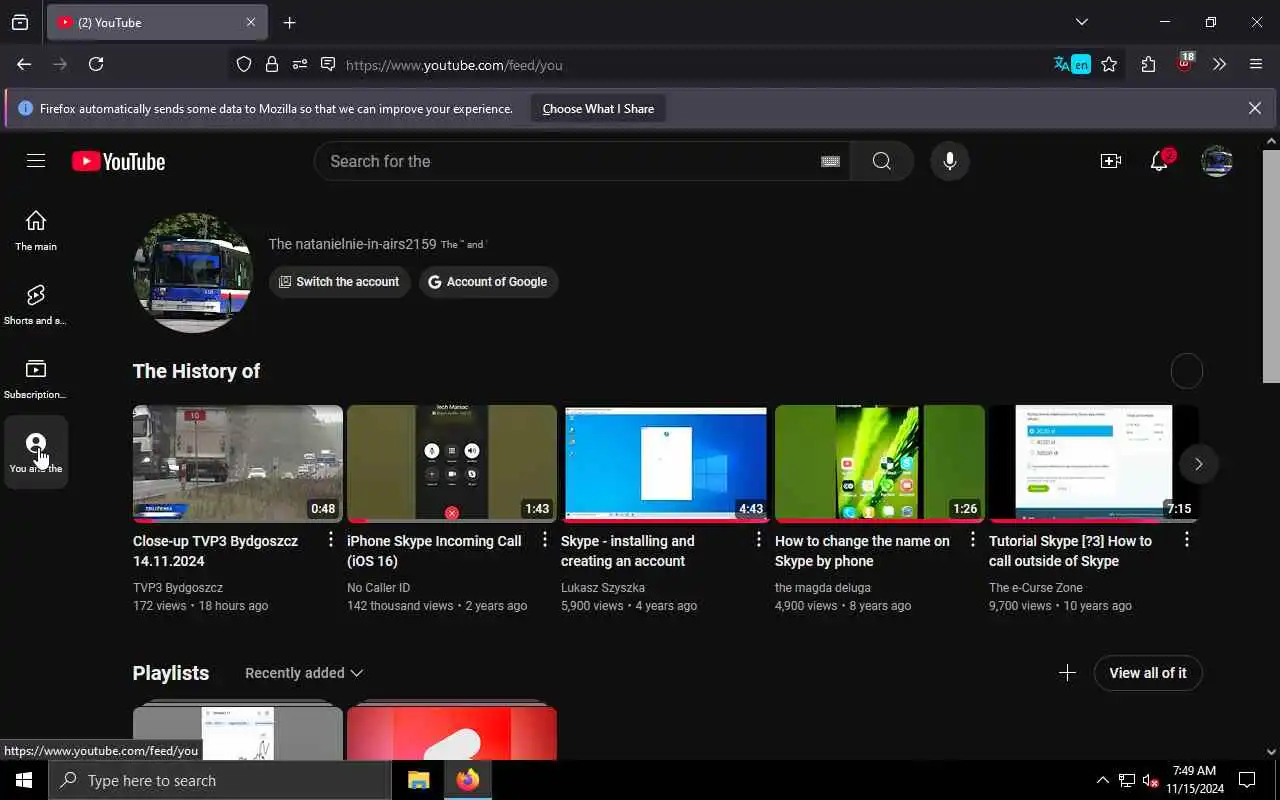Click Switch the account button
The width and height of the screenshot is (1280, 800).
click(339, 282)
